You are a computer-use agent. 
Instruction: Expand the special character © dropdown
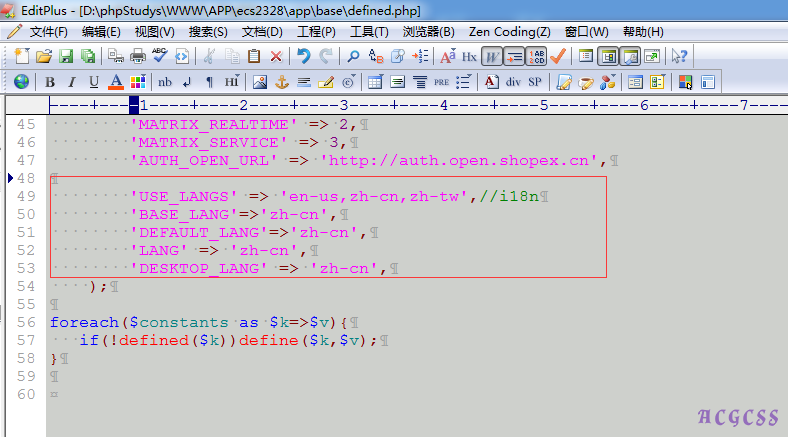(349, 81)
